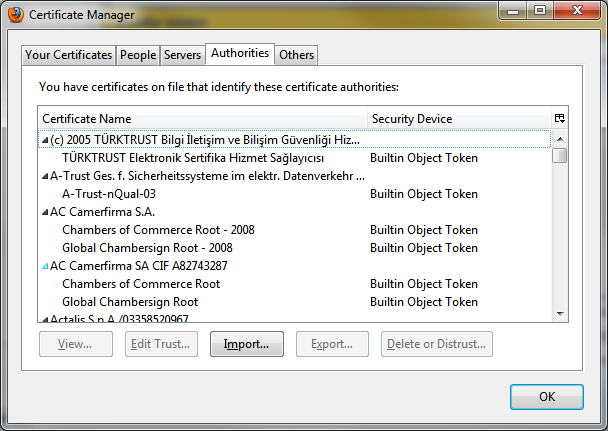The width and height of the screenshot is (608, 431).
Task: Select A-Trust Ges. f. Sicherheitssysteme row
Action: tap(295, 176)
